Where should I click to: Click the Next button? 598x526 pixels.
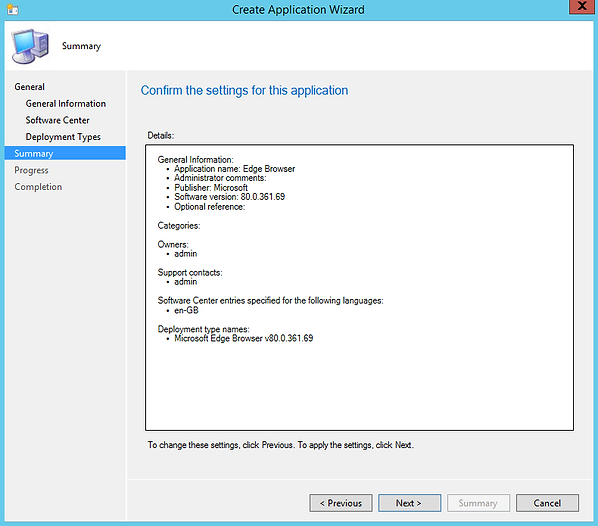(409, 503)
